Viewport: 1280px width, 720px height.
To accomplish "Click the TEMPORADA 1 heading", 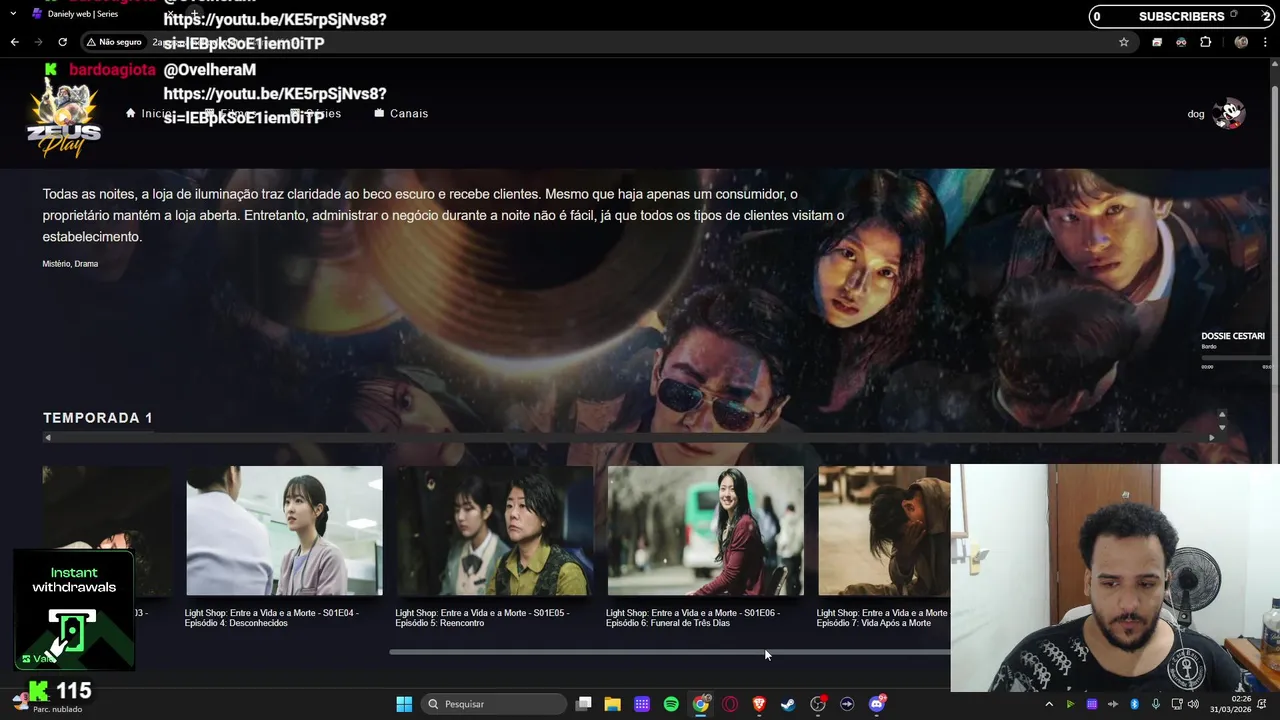I will click(98, 418).
